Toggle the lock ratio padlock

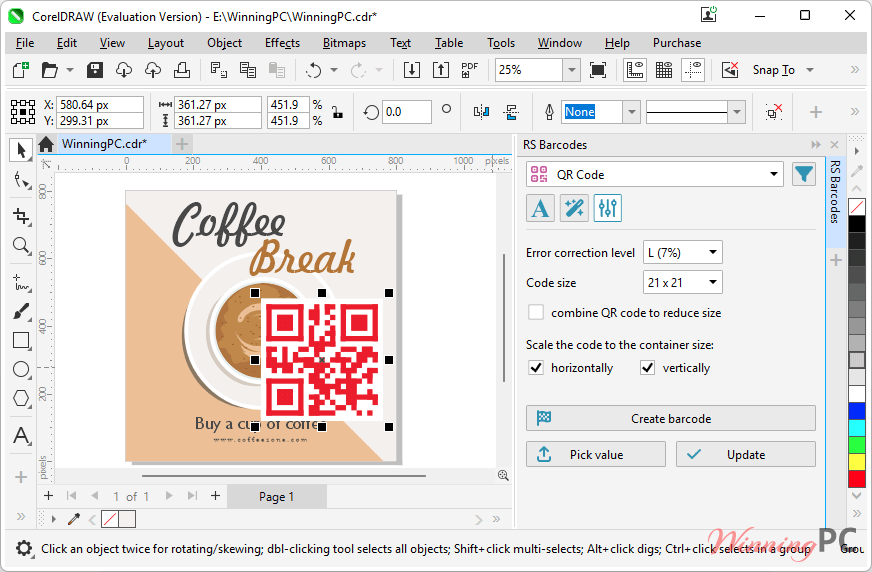click(x=337, y=112)
